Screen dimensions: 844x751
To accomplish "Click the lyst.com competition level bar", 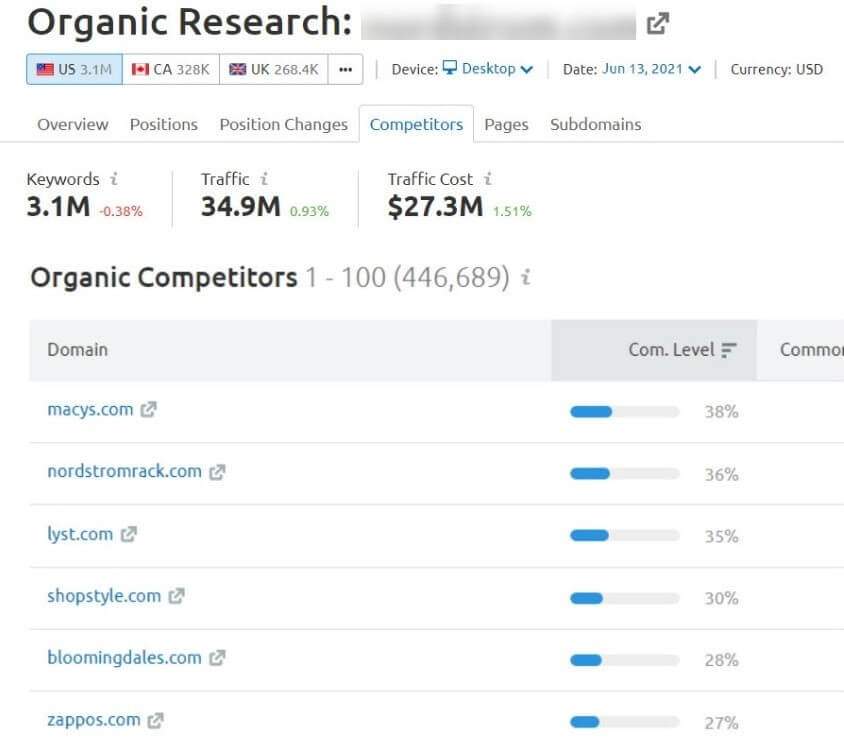I will click(x=624, y=536).
